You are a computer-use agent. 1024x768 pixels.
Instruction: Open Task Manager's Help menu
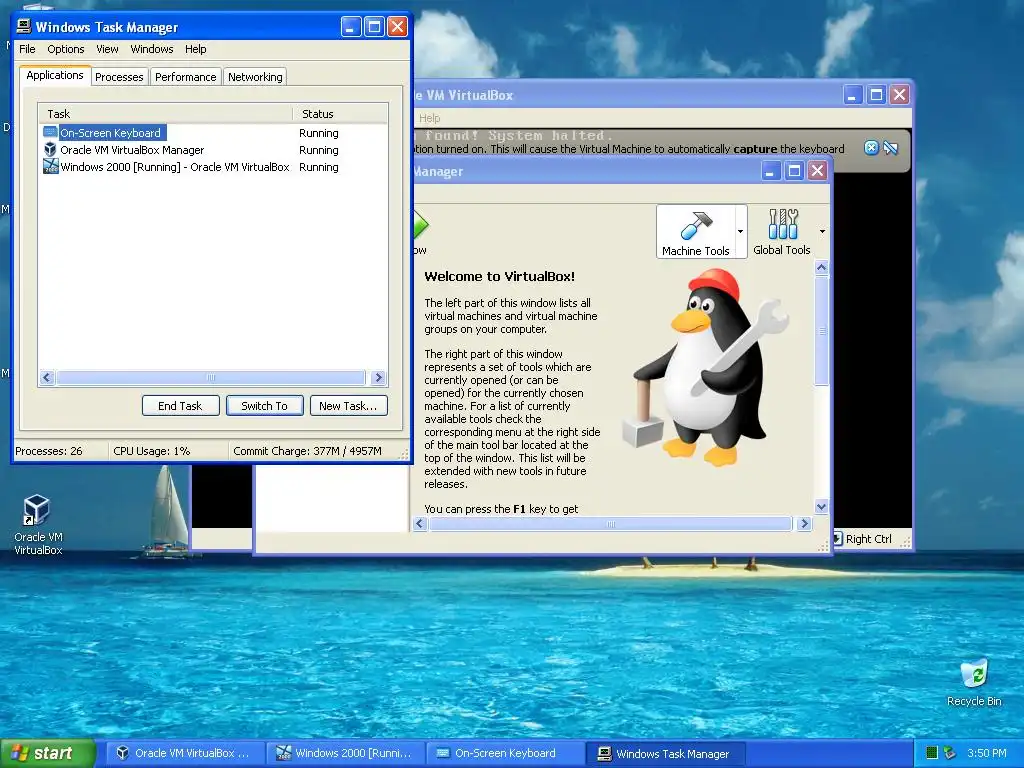tap(195, 49)
